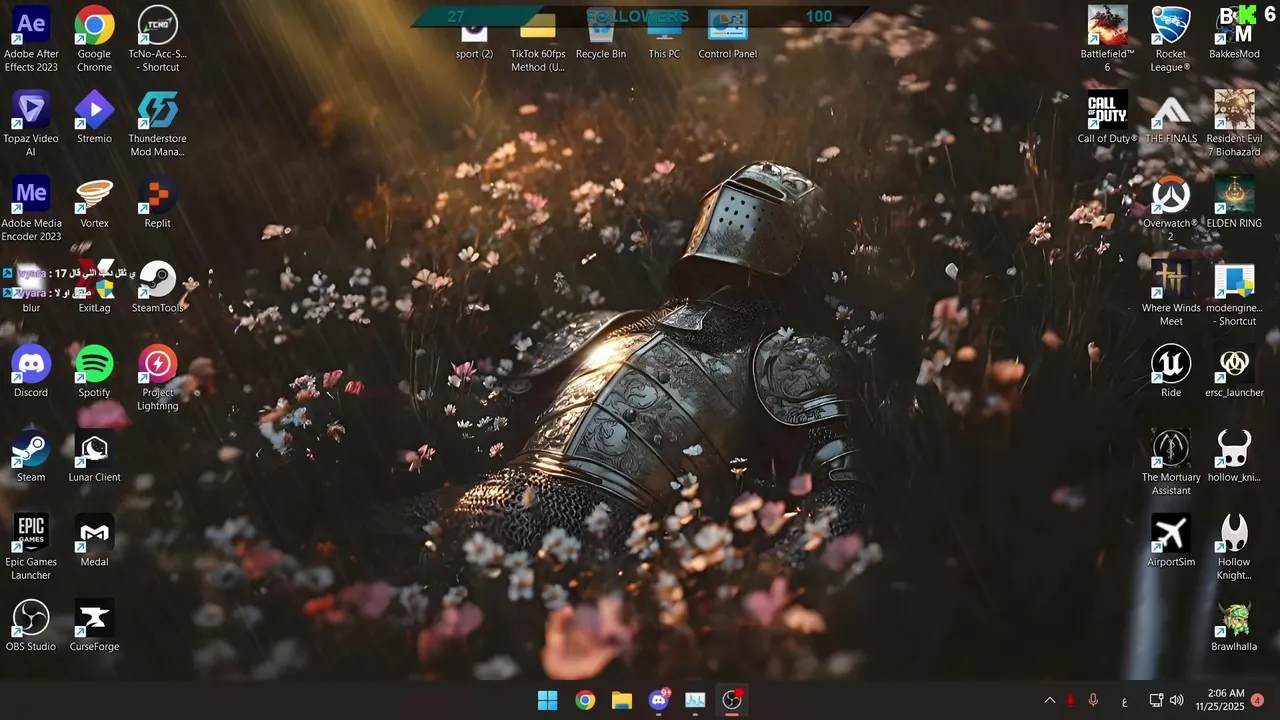Switch the Arabic input language indicator
The image size is (1280, 720).
[x=1125, y=701]
